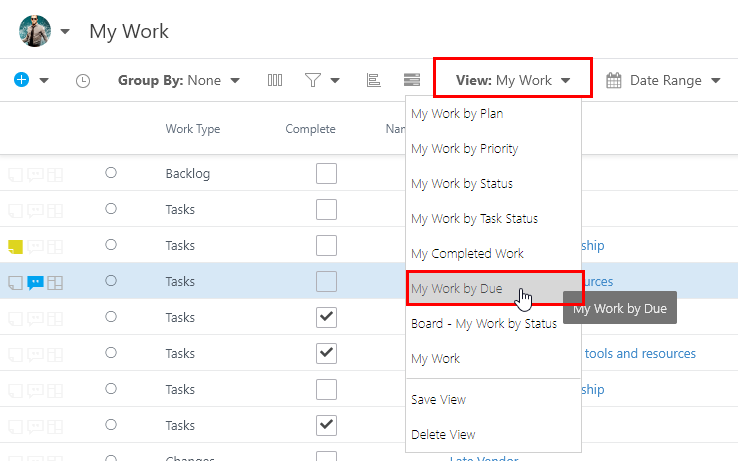Click layout icon in the yellow note row

55,247
